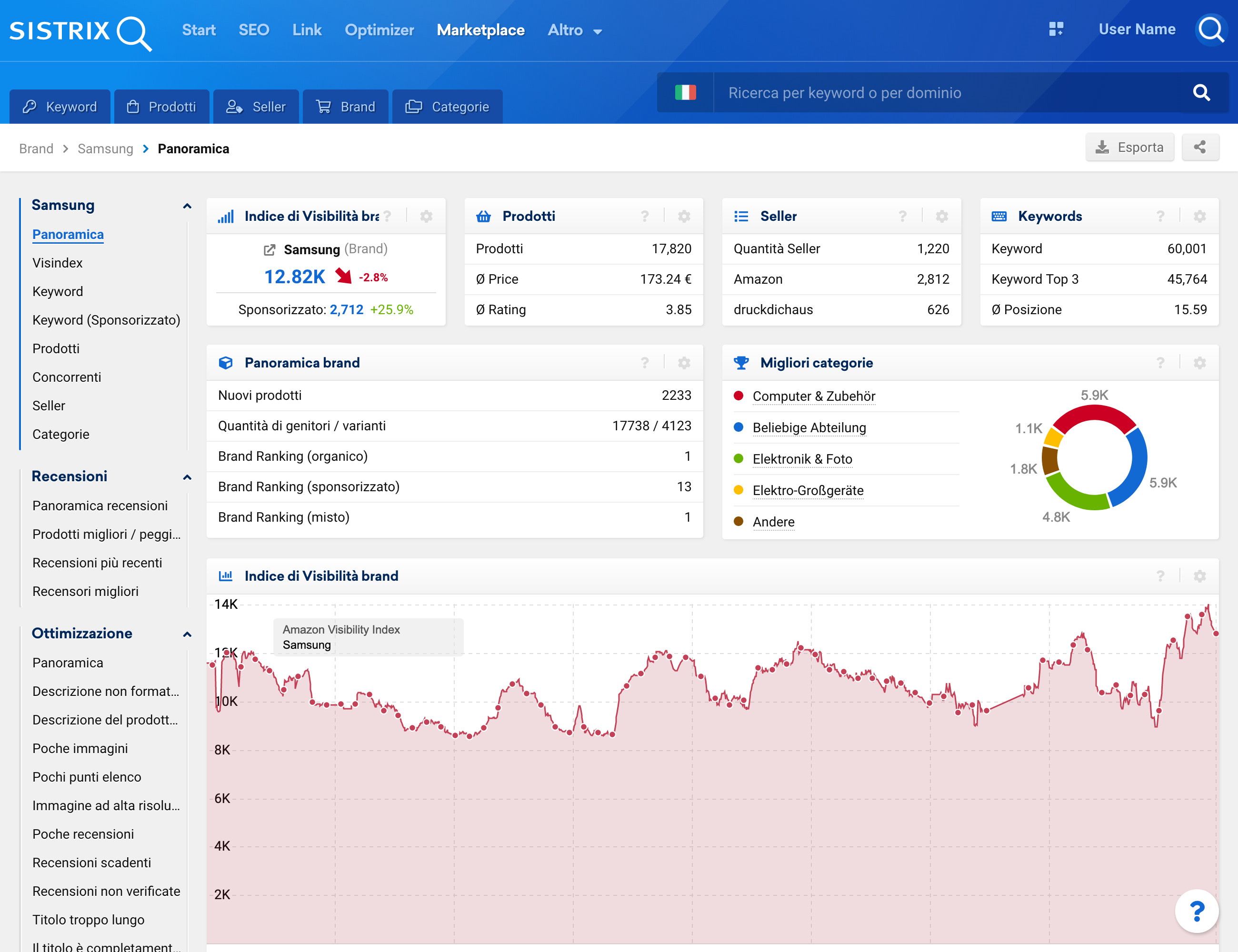
Task: Click the Beliebige Abteilung category link
Action: pos(809,428)
